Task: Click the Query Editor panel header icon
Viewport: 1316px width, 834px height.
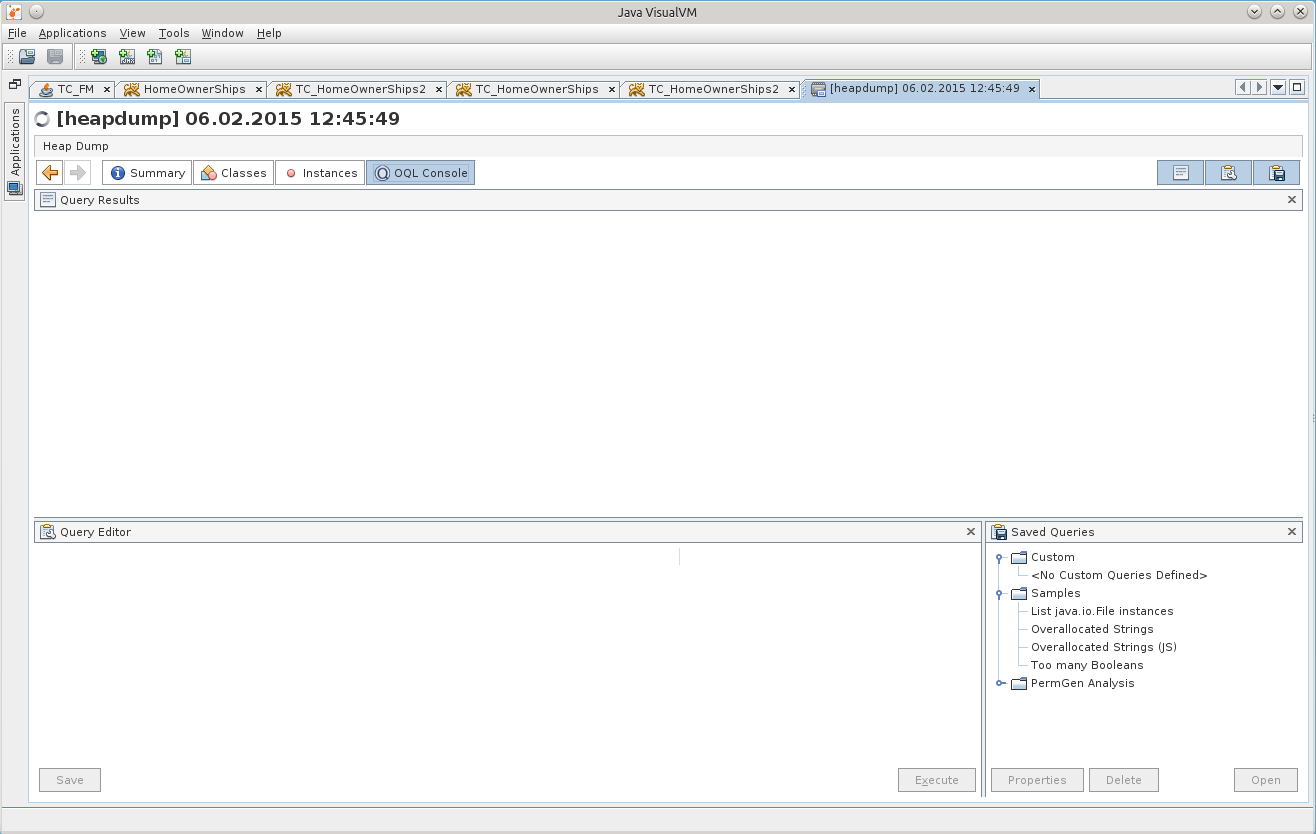Action: tap(48, 532)
